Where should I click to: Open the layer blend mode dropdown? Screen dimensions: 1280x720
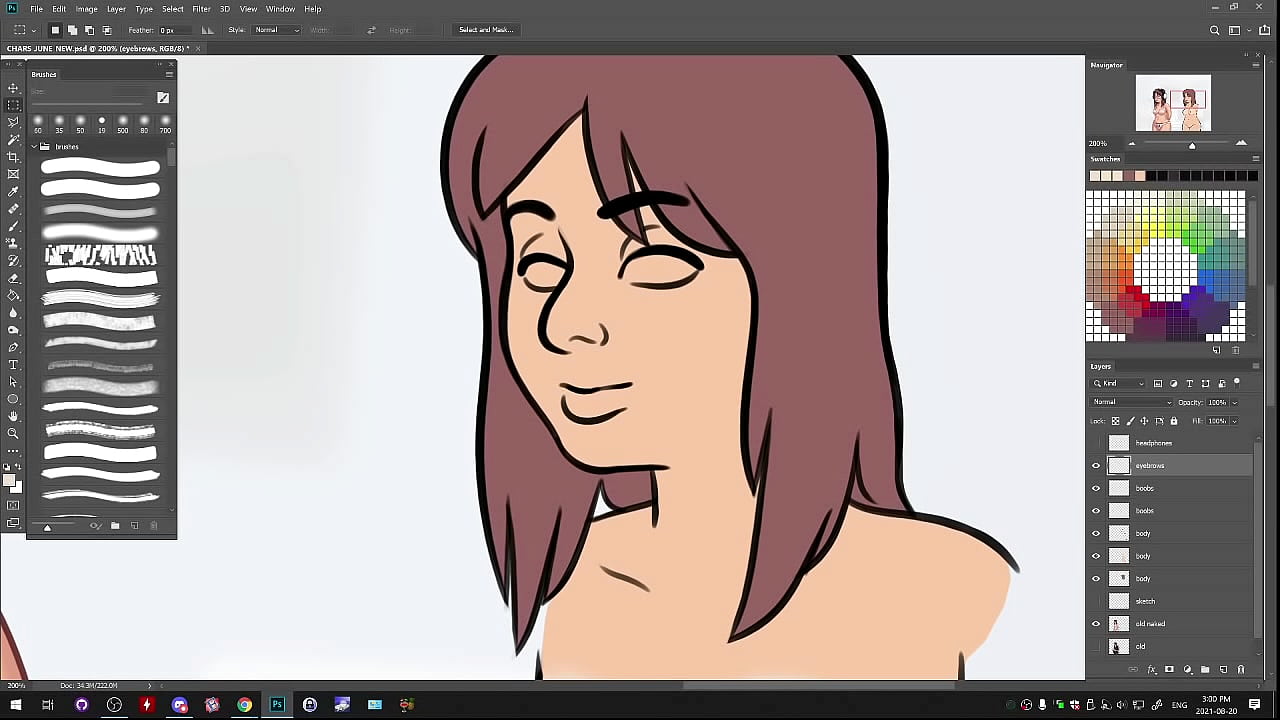click(1132, 402)
